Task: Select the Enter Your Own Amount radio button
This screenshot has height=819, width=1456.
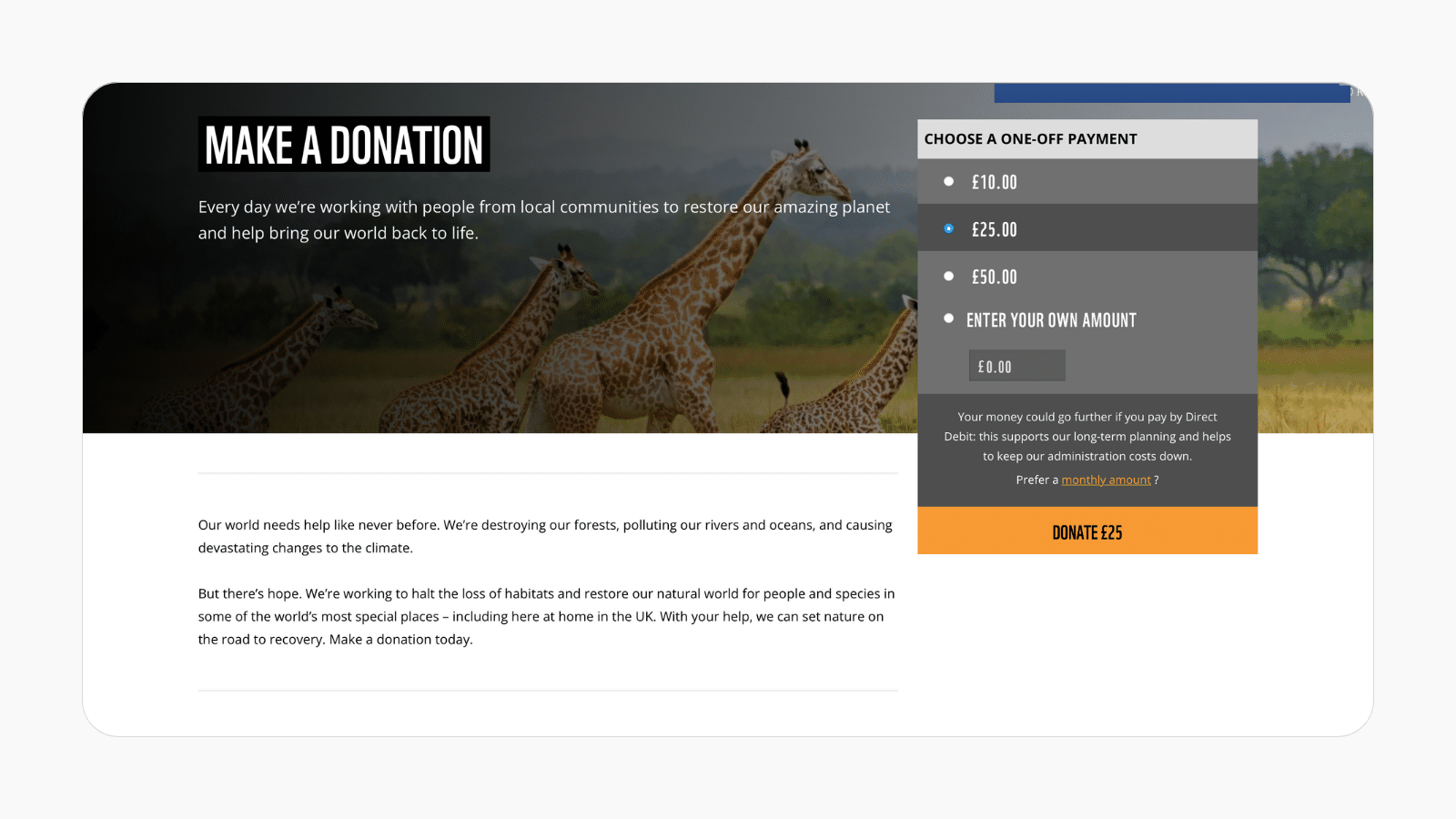Action: tap(948, 319)
